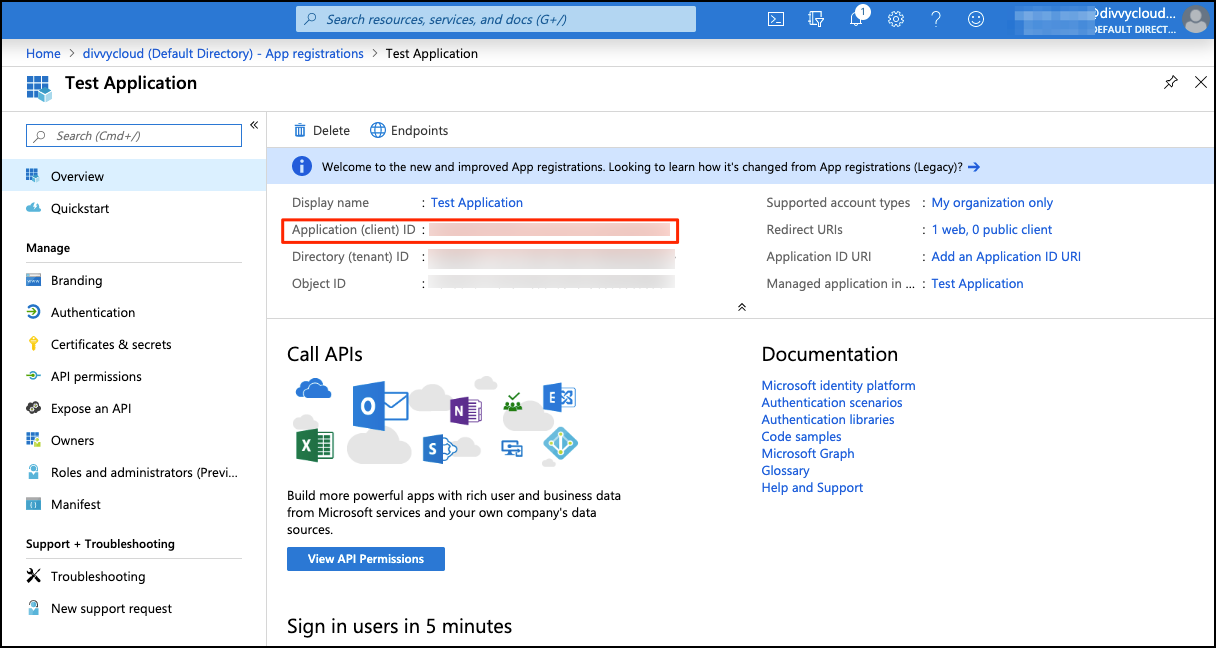Viewport: 1216px width, 648px height.
Task: Click the Certificates & secrets key icon
Action: (x=33, y=344)
